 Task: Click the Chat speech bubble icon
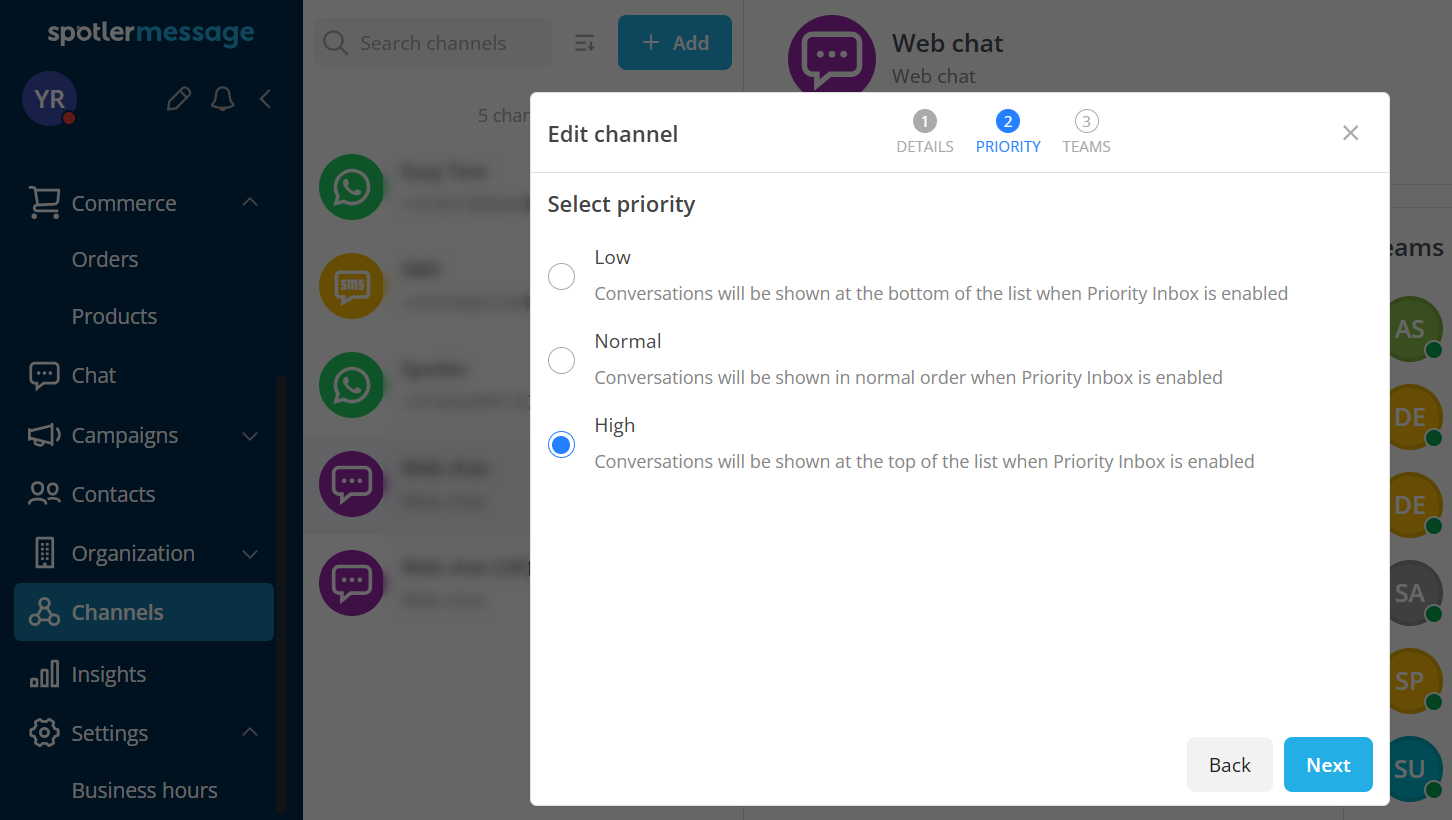point(44,376)
